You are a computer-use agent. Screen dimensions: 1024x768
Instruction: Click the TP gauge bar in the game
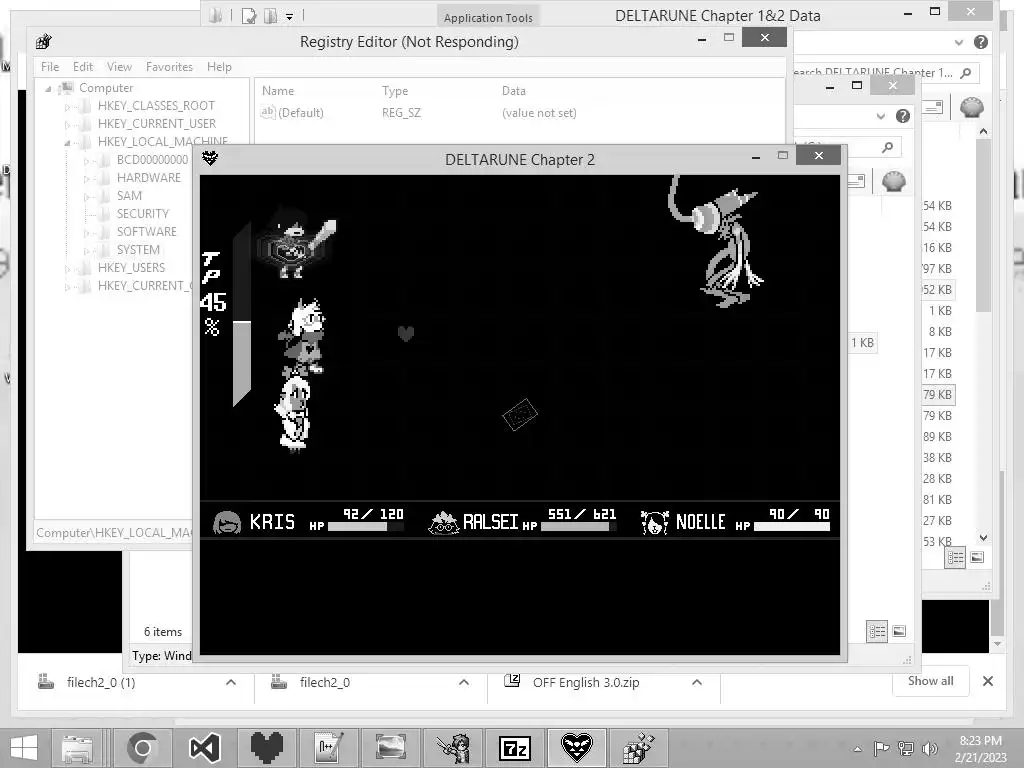(x=242, y=315)
